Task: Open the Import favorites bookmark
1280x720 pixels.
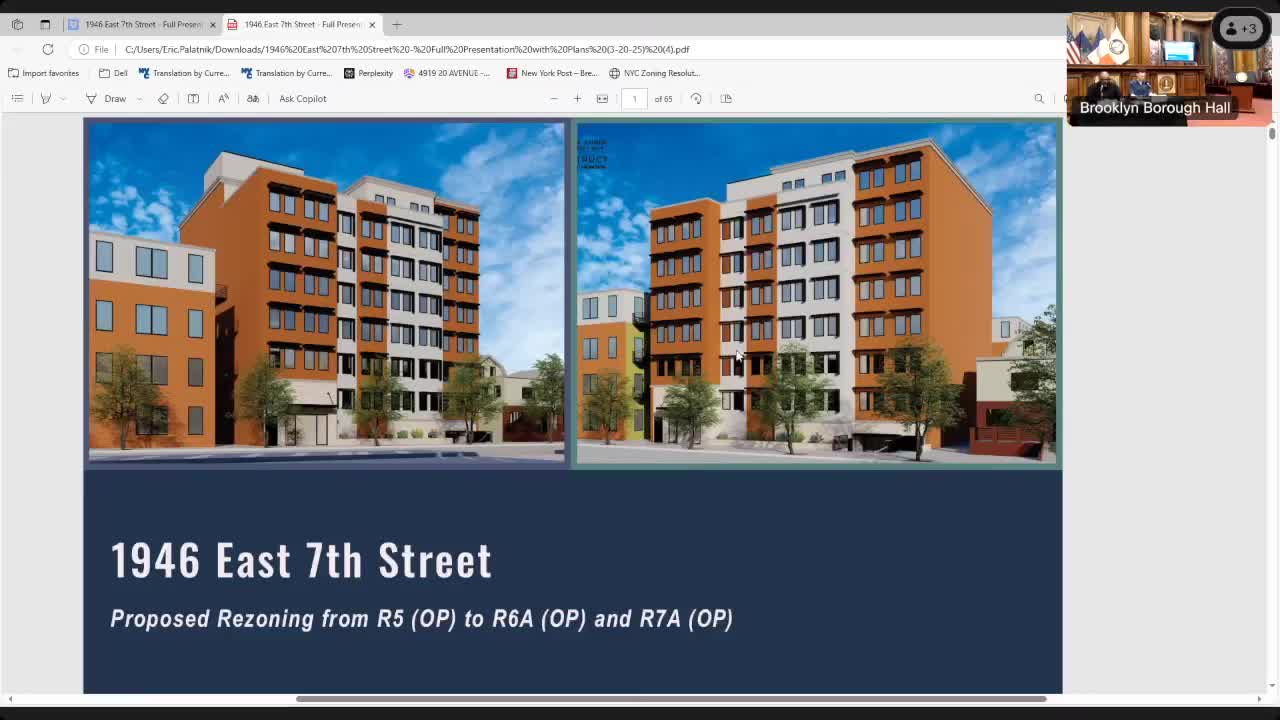Action: pos(43,73)
